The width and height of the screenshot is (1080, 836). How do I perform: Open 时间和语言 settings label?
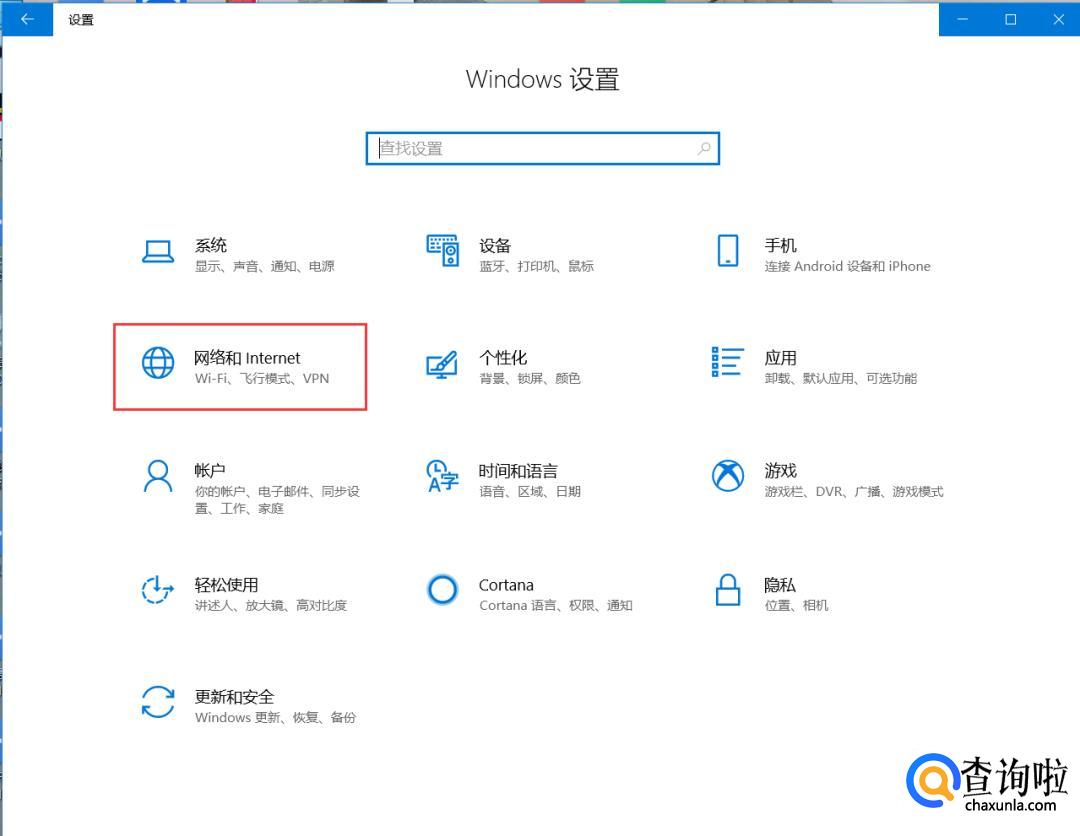click(518, 470)
